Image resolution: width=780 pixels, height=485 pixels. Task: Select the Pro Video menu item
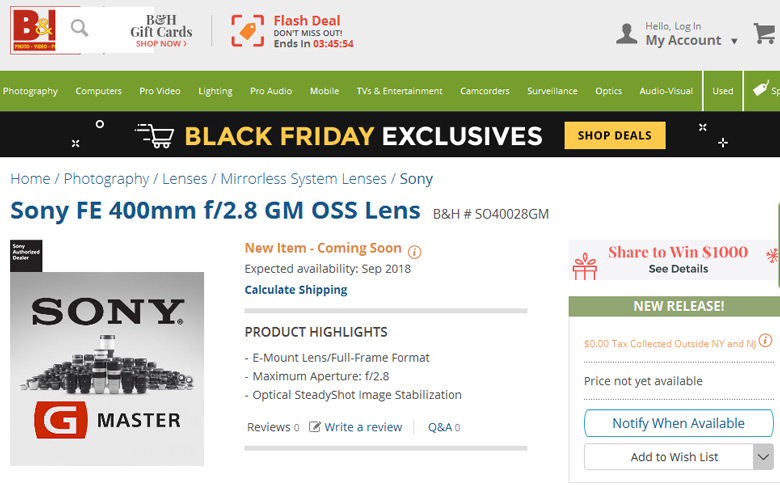coord(160,91)
